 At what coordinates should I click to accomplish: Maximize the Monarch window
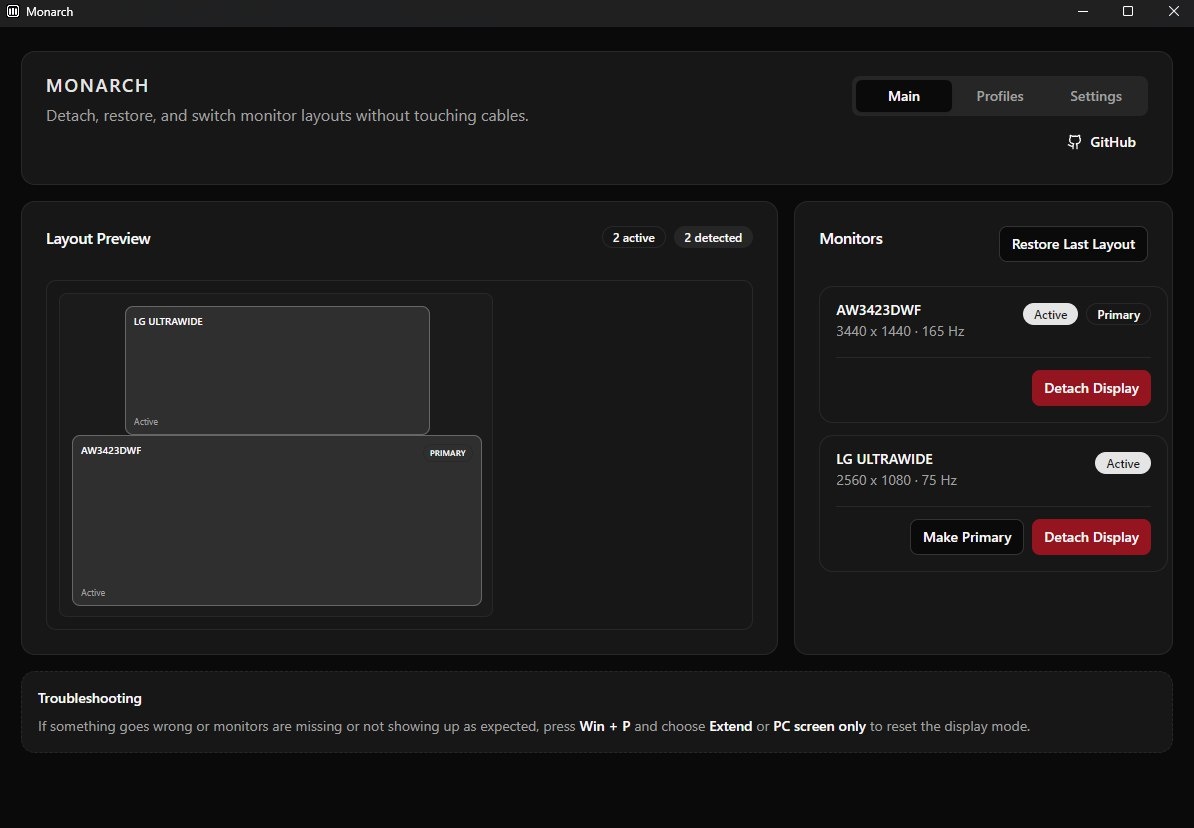(1128, 11)
